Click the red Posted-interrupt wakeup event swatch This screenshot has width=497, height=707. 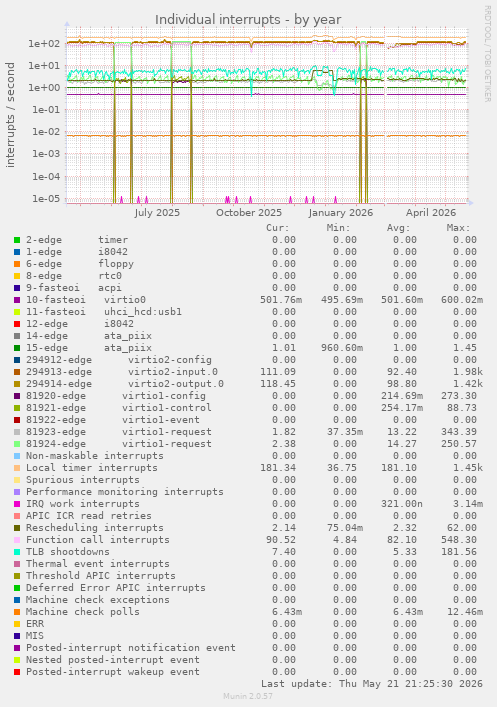(17, 672)
